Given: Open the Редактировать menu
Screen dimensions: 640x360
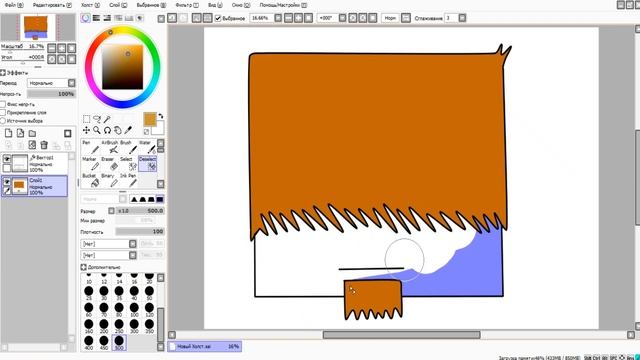Looking at the screenshot, I should pyautogui.click(x=52, y=5).
